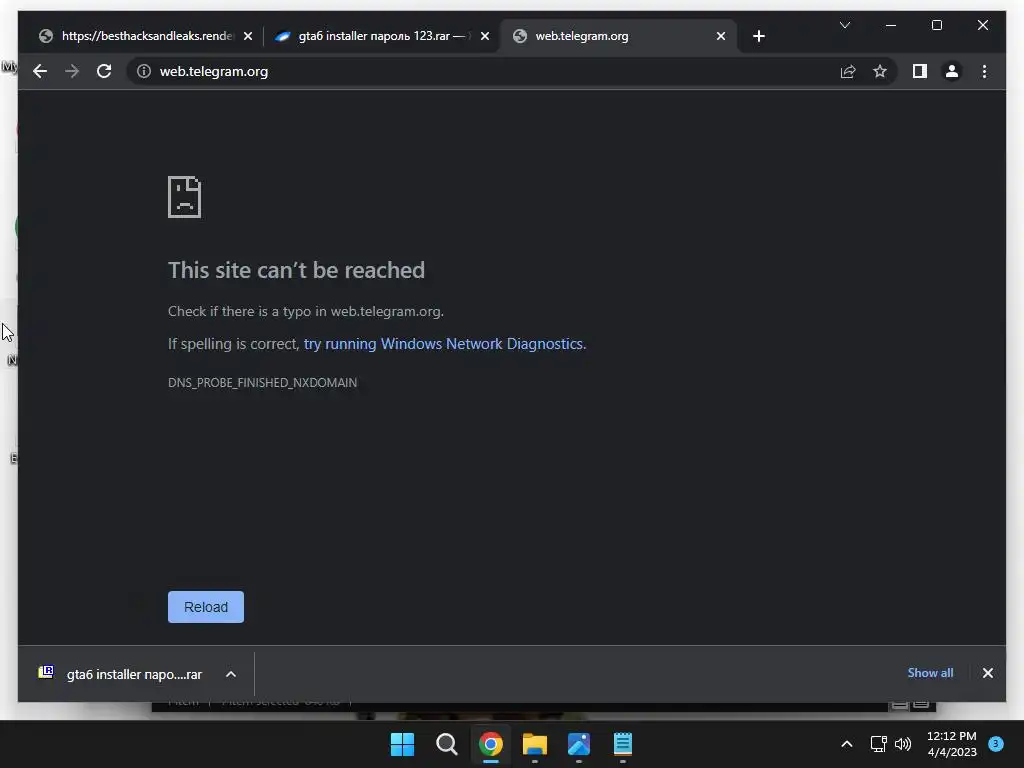The height and width of the screenshot is (768, 1024).
Task: Click the forward navigation arrow
Action: pyautogui.click(x=72, y=71)
